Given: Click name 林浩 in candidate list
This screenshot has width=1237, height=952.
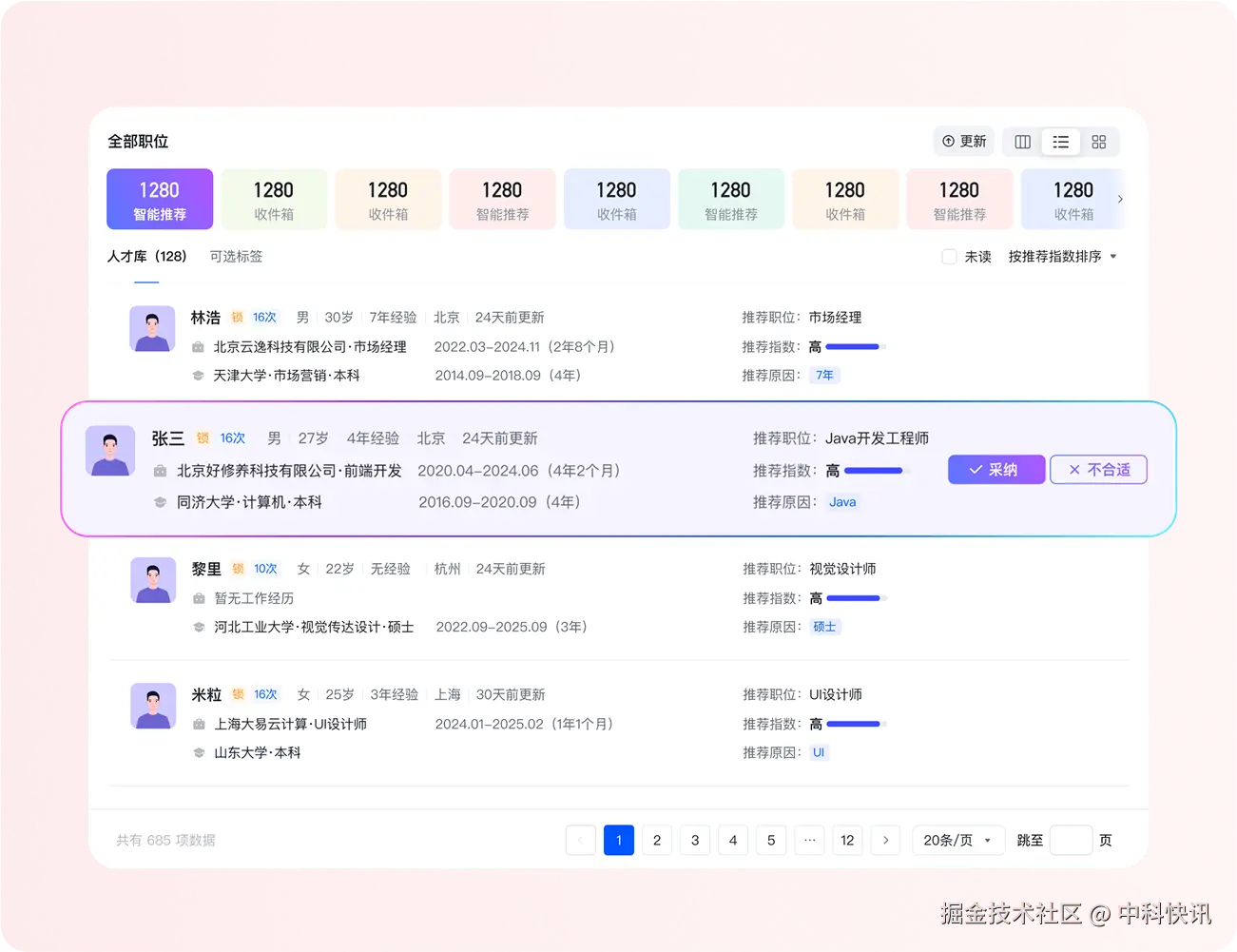Looking at the screenshot, I should pos(205,318).
